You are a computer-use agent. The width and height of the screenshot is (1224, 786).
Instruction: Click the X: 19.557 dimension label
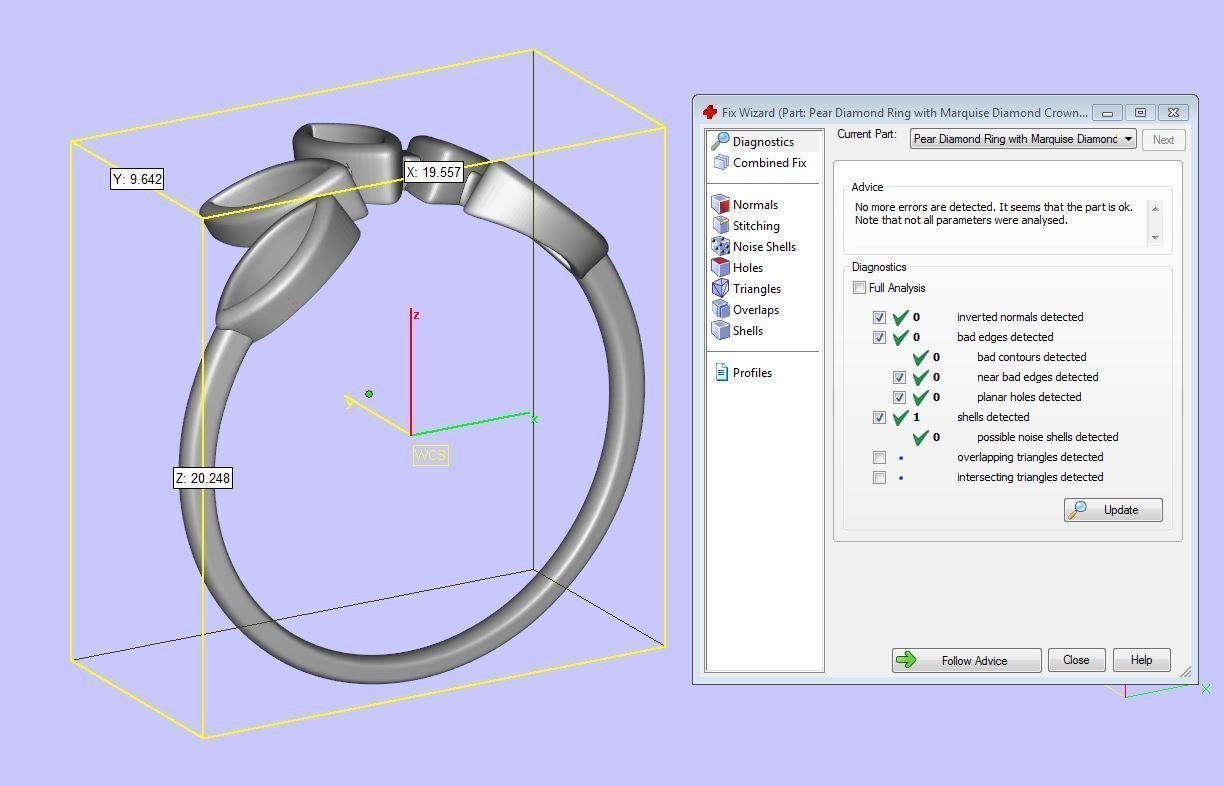[x=433, y=172]
